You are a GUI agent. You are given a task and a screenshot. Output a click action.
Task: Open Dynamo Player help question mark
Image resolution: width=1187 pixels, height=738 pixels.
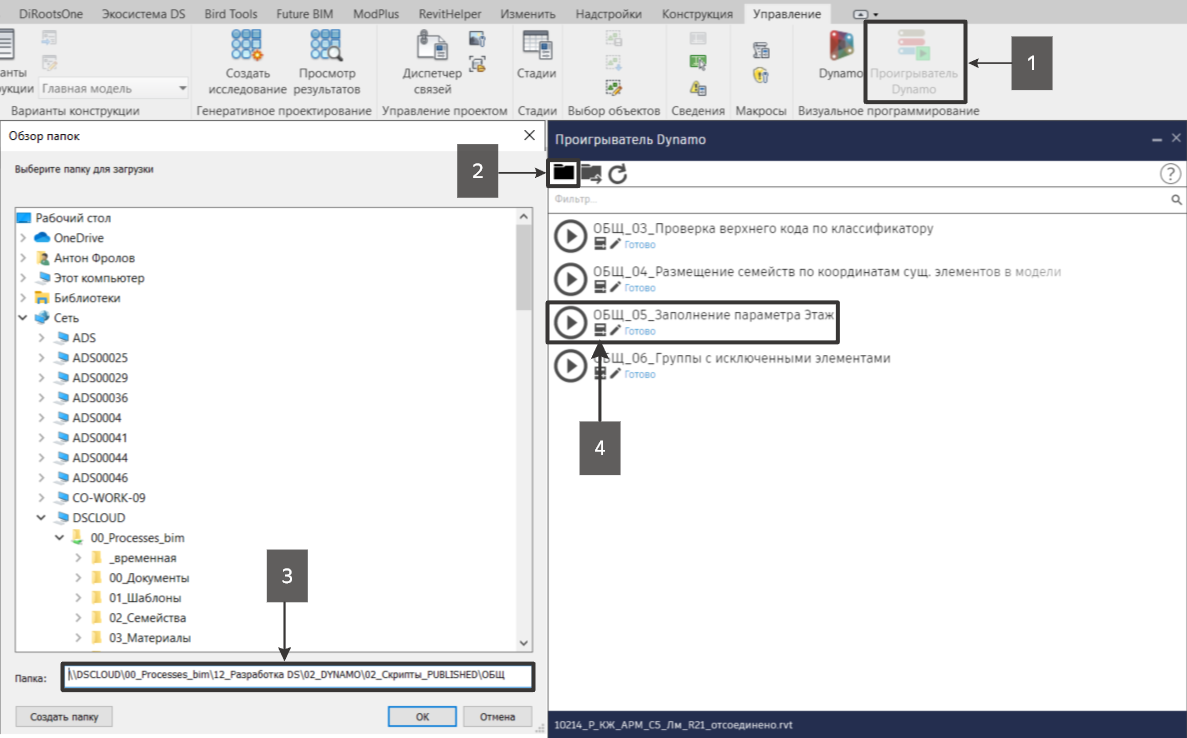click(x=1170, y=174)
